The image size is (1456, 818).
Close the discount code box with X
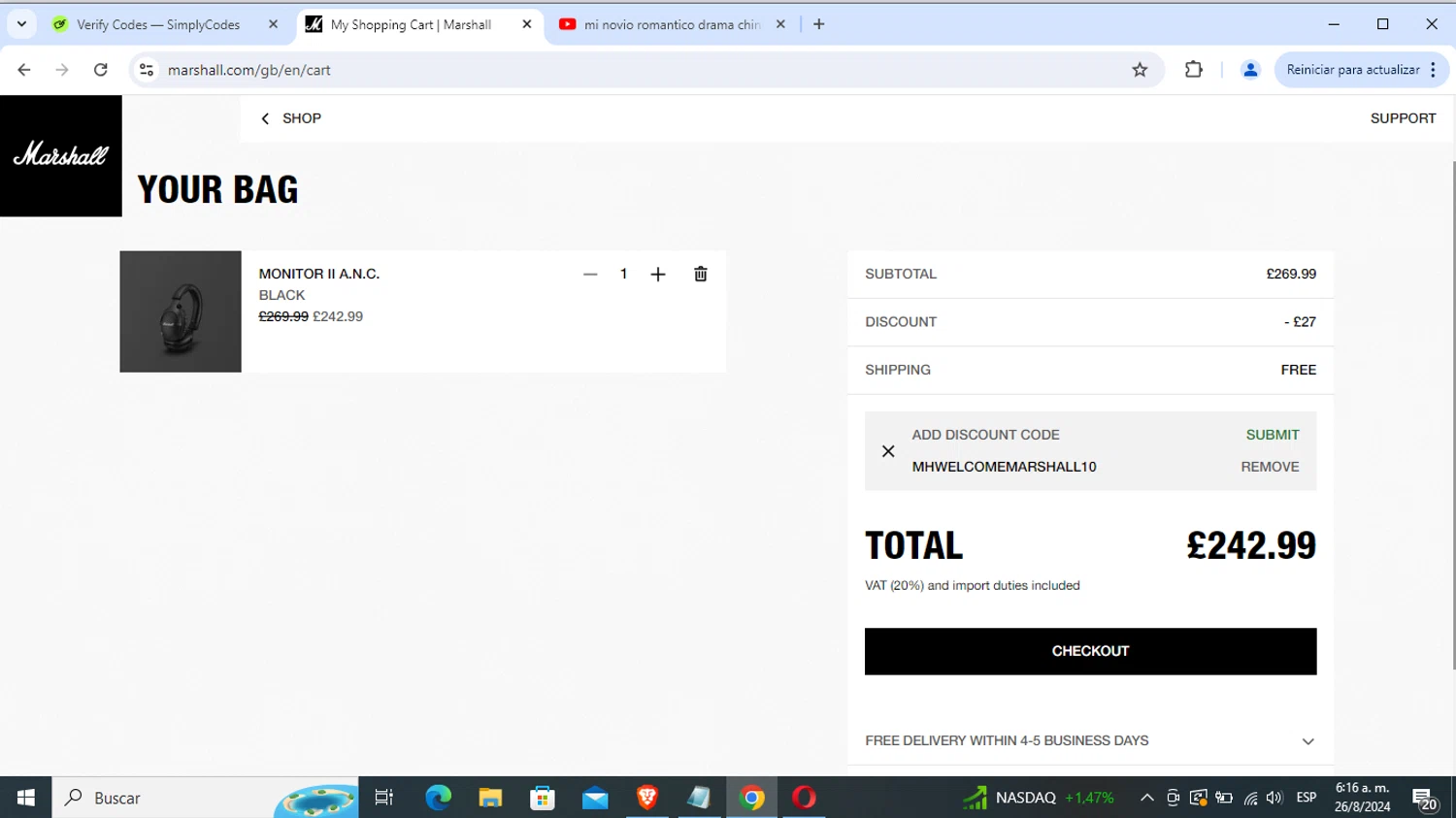[888, 451]
